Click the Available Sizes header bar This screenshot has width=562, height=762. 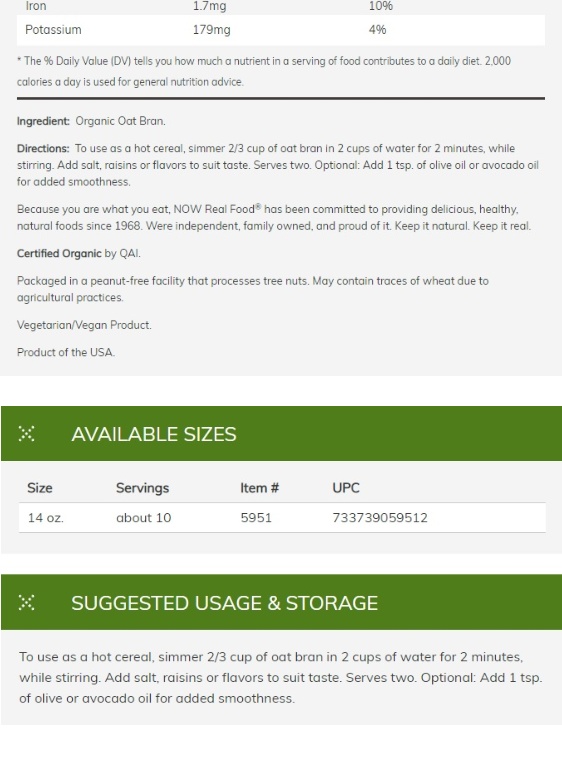pyautogui.click(x=281, y=433)
